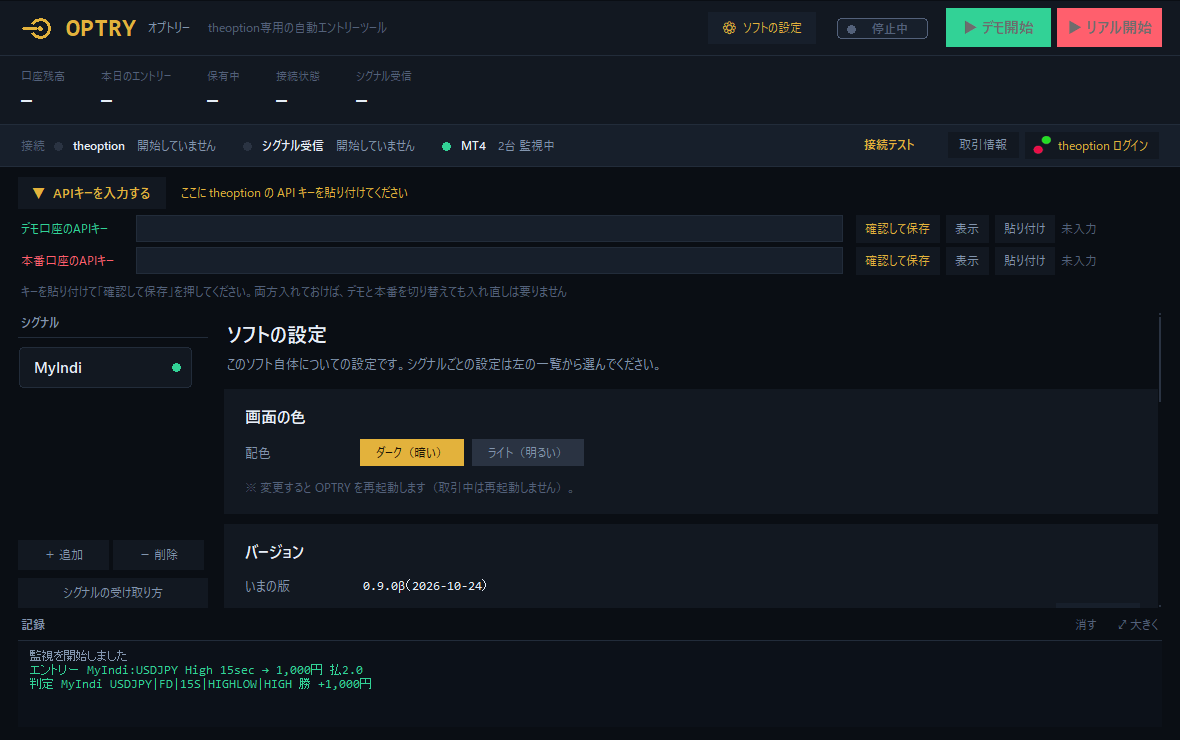Viewport: 1180px width, 740px height.
Task: Click the シグナル受信 stat in the summary bar
Action: click(384, 88)
